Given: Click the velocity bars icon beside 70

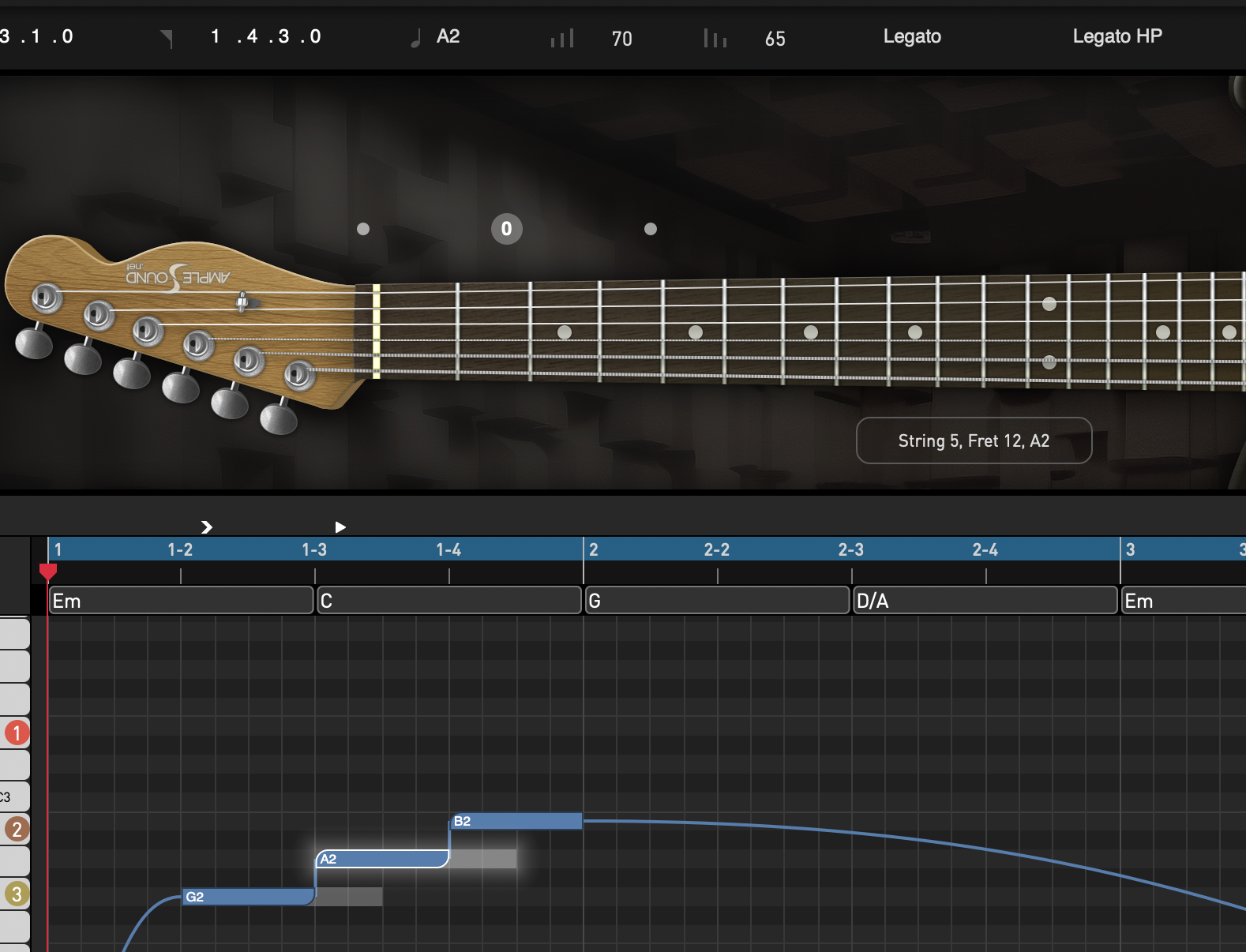Looking at the screenshot, I should coord(562,38).
